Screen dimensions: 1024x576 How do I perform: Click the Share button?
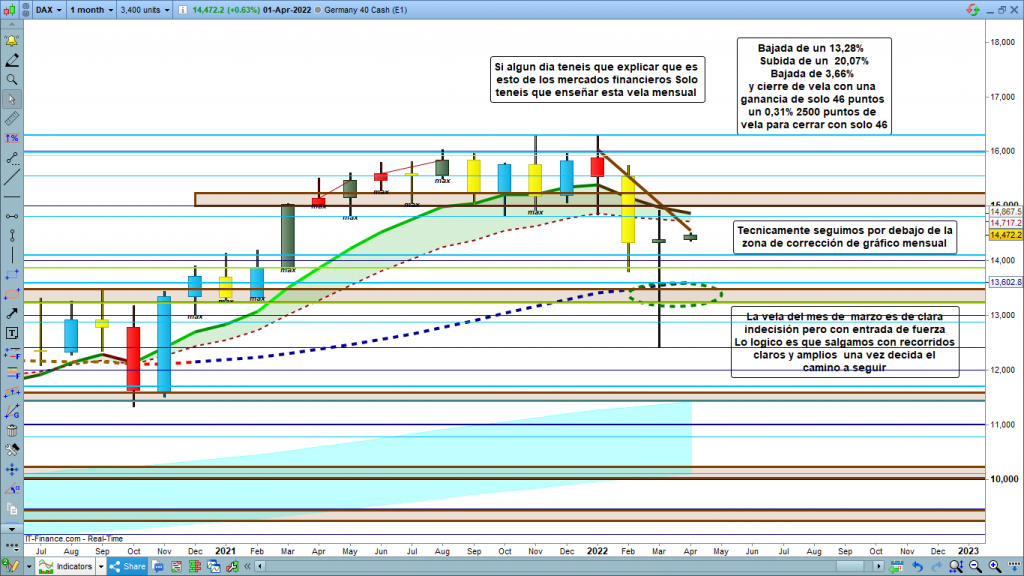coord(127,567)
